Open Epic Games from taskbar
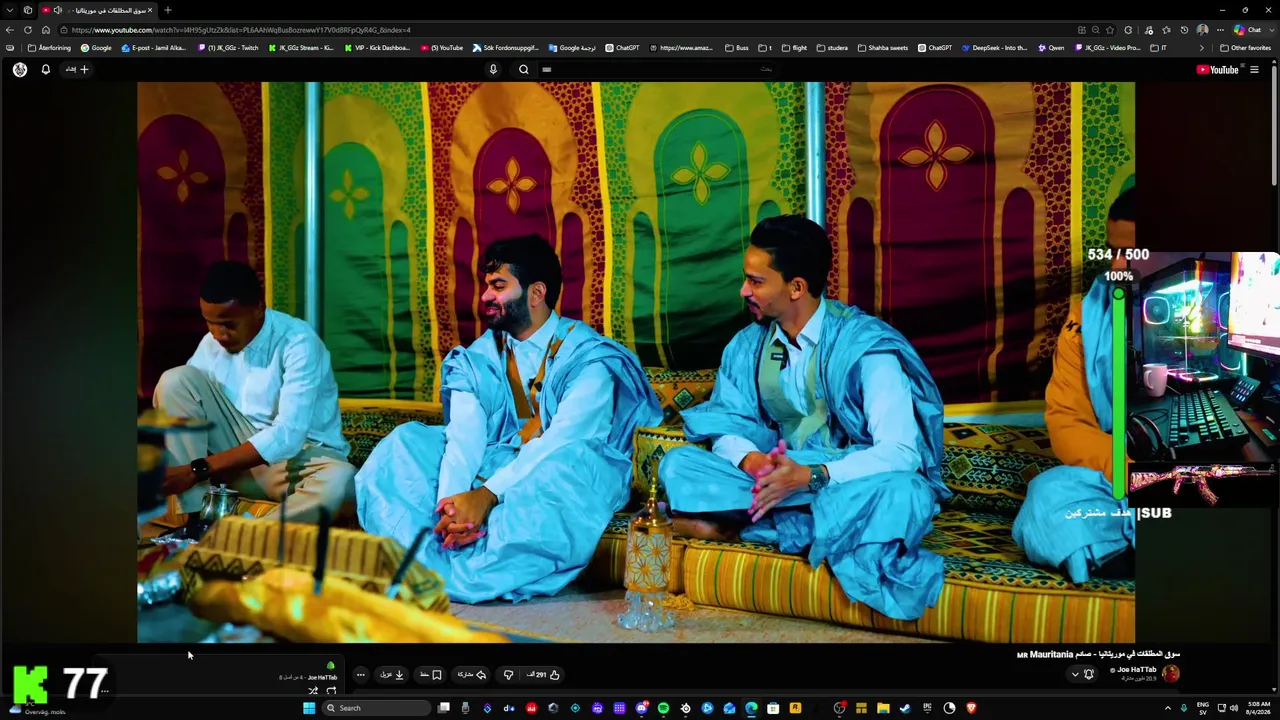Screen dimensions: 1280x720 pyautogui.click(x=927, y=708)
